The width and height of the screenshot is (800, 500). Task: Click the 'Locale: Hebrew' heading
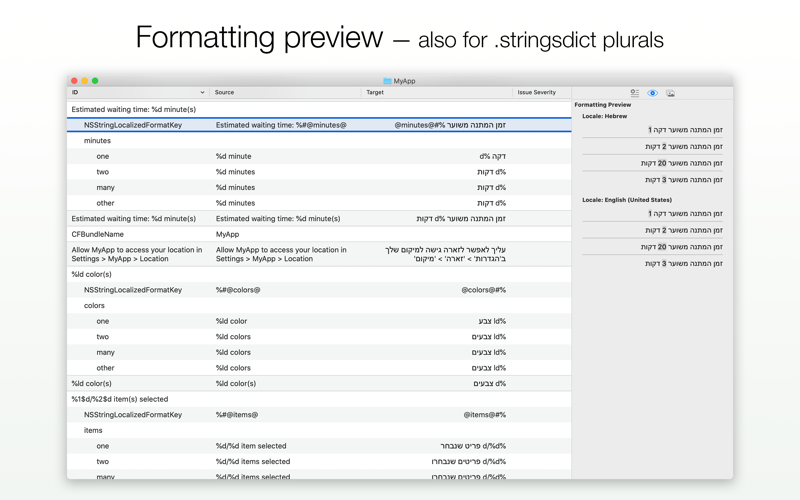(604, 116)
